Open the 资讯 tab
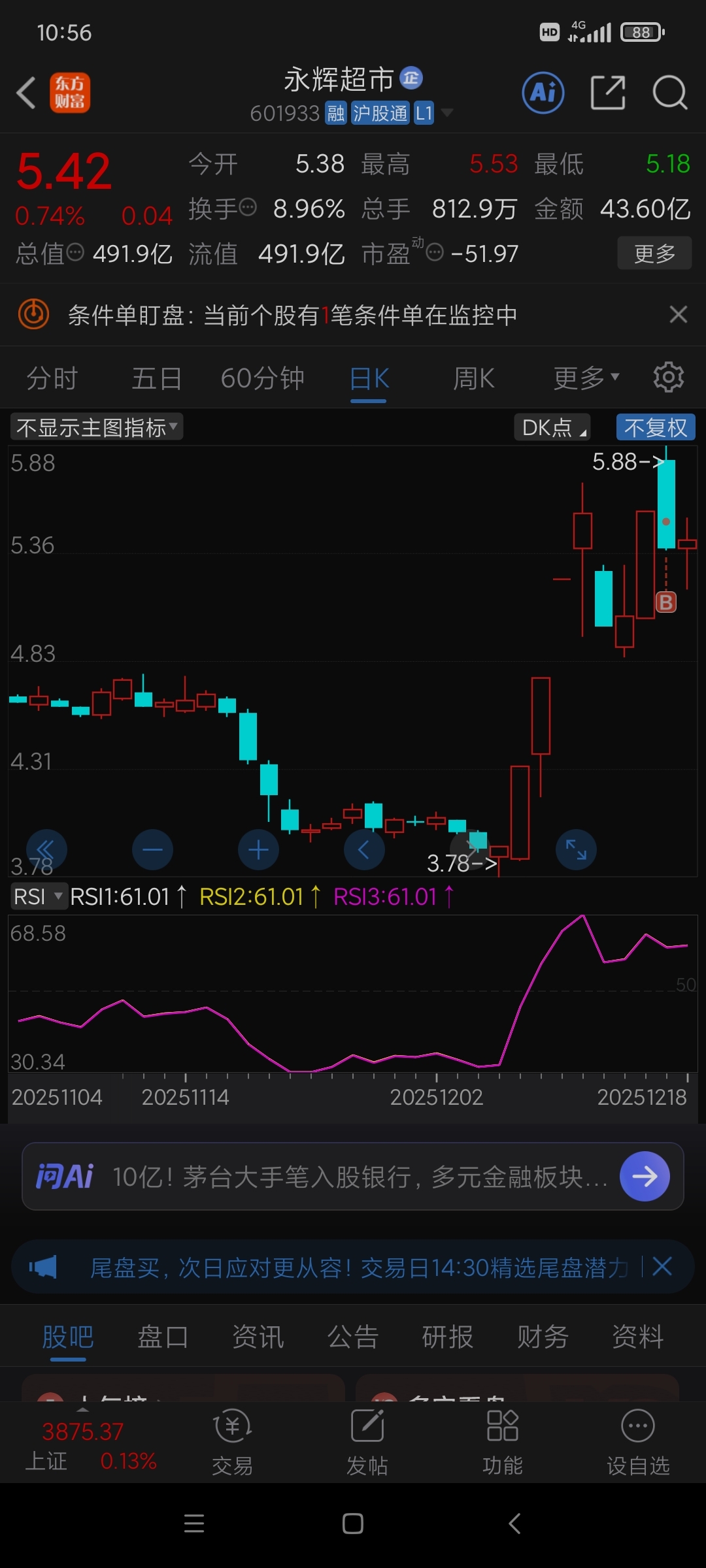This screenshot has height=1568, width=706. point(258,1336)
